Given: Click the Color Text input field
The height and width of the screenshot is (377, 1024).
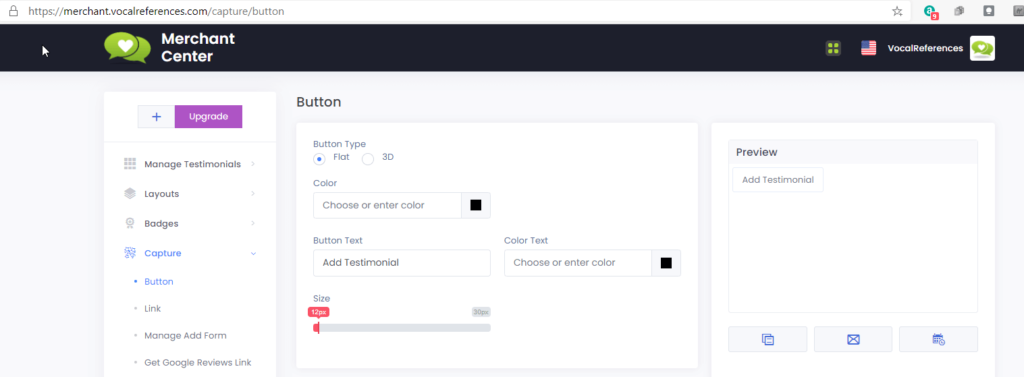Looking at the screenshot, I should pyautogui.click(x=578, y=263).
